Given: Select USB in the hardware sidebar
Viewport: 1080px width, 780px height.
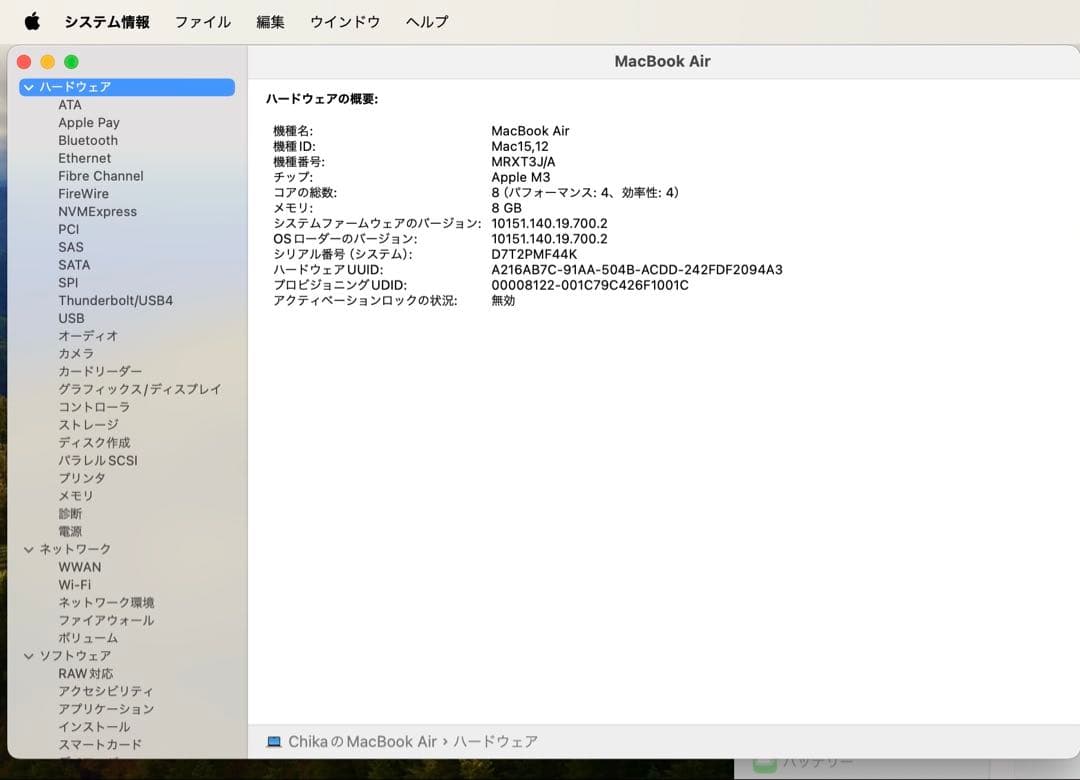Looking at the screenshot, I should (x=72, y=318).
